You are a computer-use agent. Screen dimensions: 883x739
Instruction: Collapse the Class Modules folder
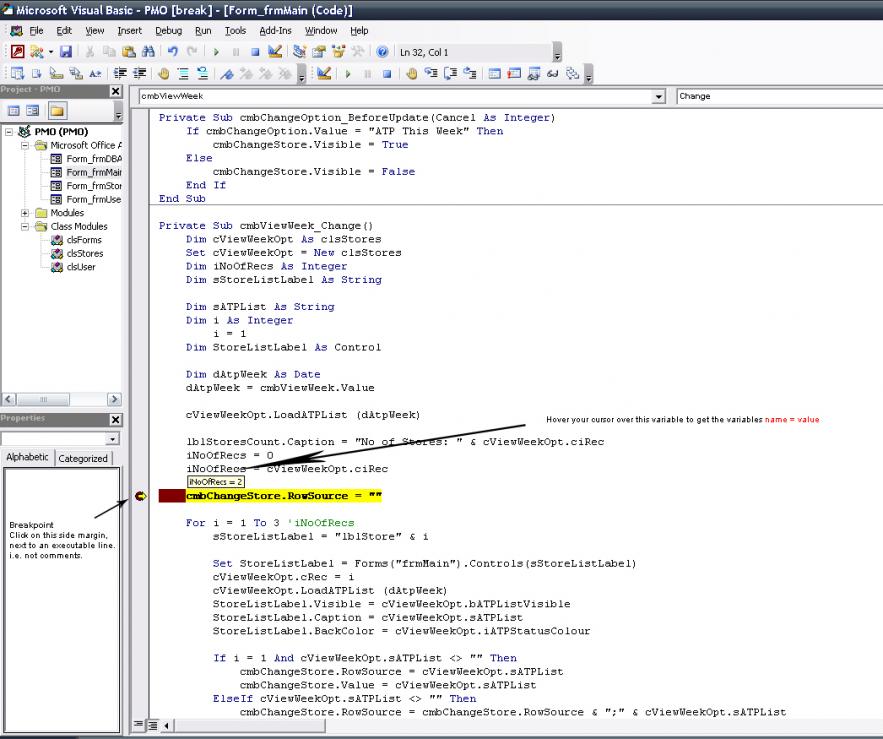click(25, 227)
